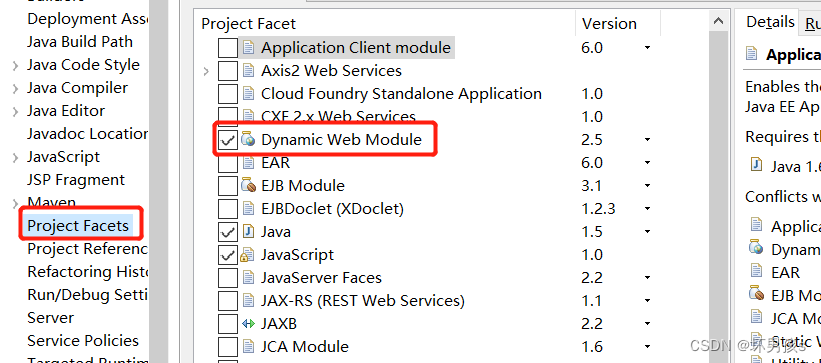
Task: Open EJBDoclet 1.2.3 version dropdown
Action: click(647, 210)
